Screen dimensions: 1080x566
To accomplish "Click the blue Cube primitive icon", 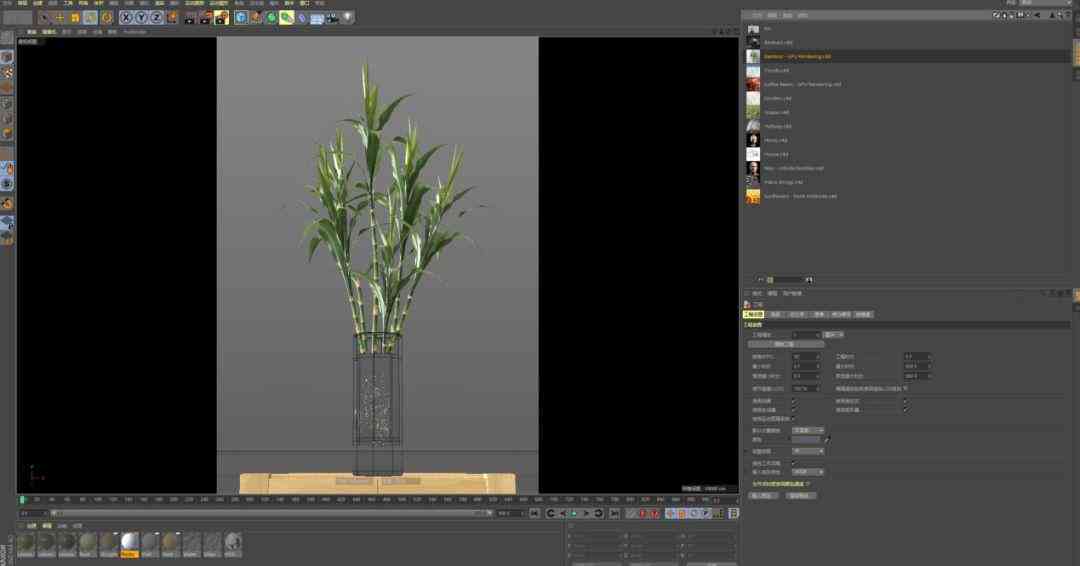I will (241, 18).
